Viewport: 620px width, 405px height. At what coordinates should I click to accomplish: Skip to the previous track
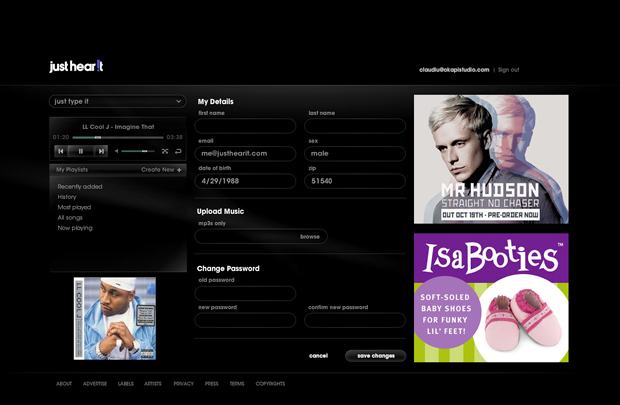click(x=61, y=151)
